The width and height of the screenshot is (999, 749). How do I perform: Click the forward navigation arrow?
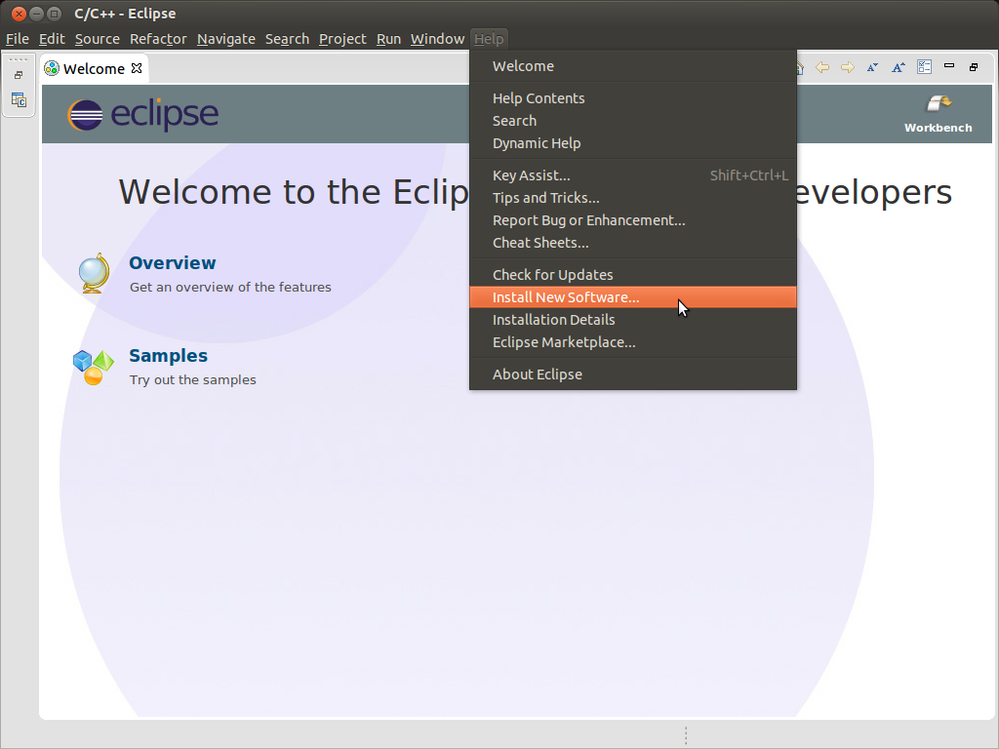848,67
